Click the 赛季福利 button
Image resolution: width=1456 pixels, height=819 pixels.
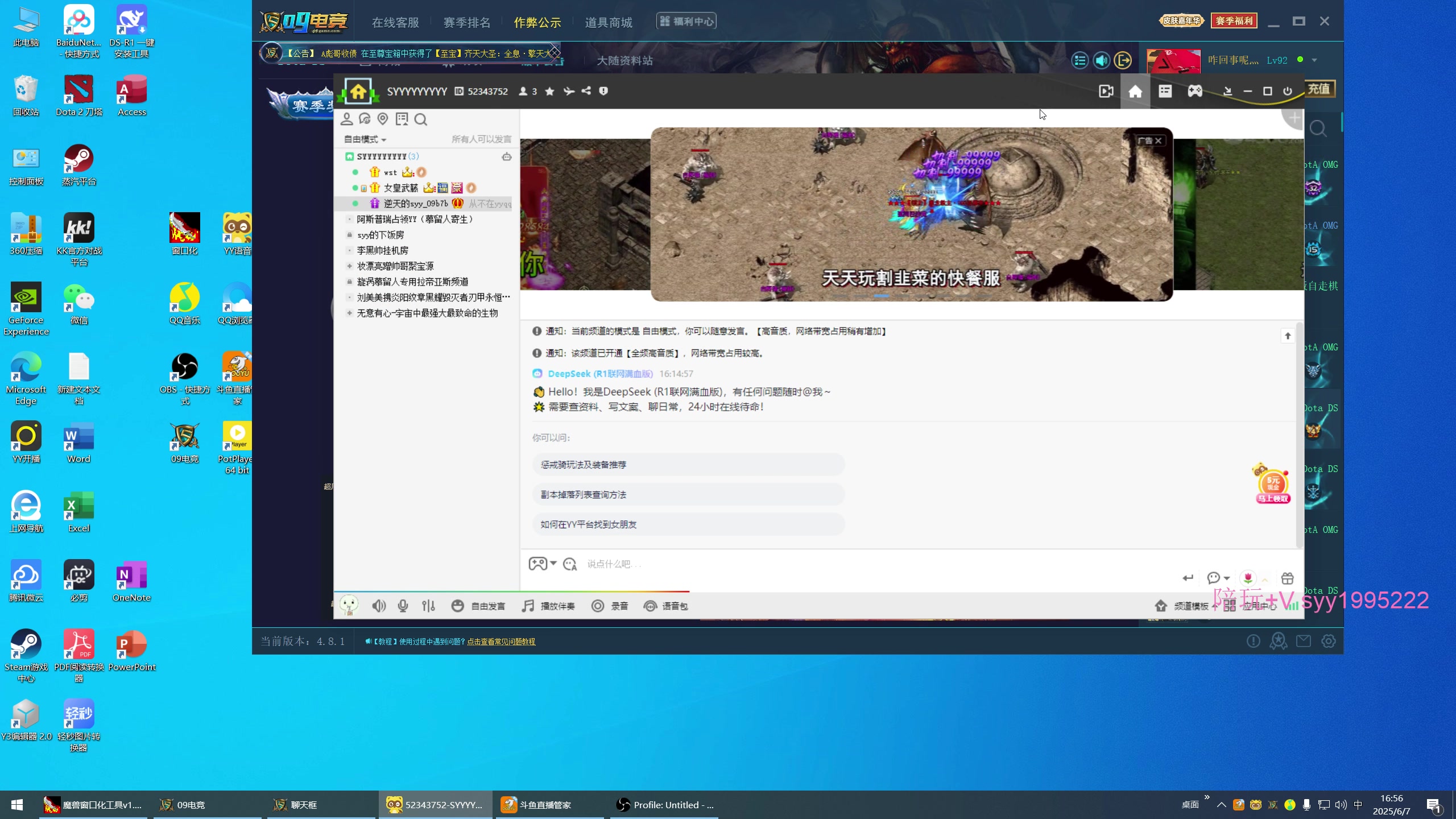click(1234, 21)
